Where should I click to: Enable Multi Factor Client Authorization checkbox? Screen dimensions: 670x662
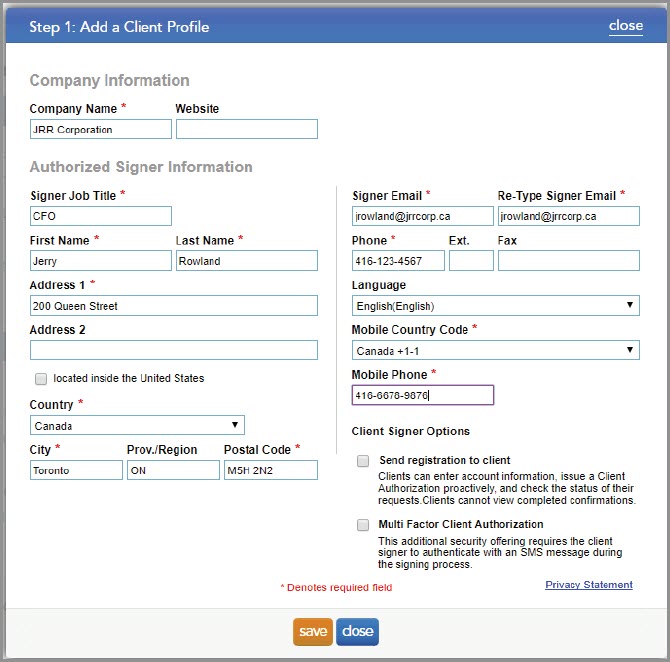tap(363, 525)
